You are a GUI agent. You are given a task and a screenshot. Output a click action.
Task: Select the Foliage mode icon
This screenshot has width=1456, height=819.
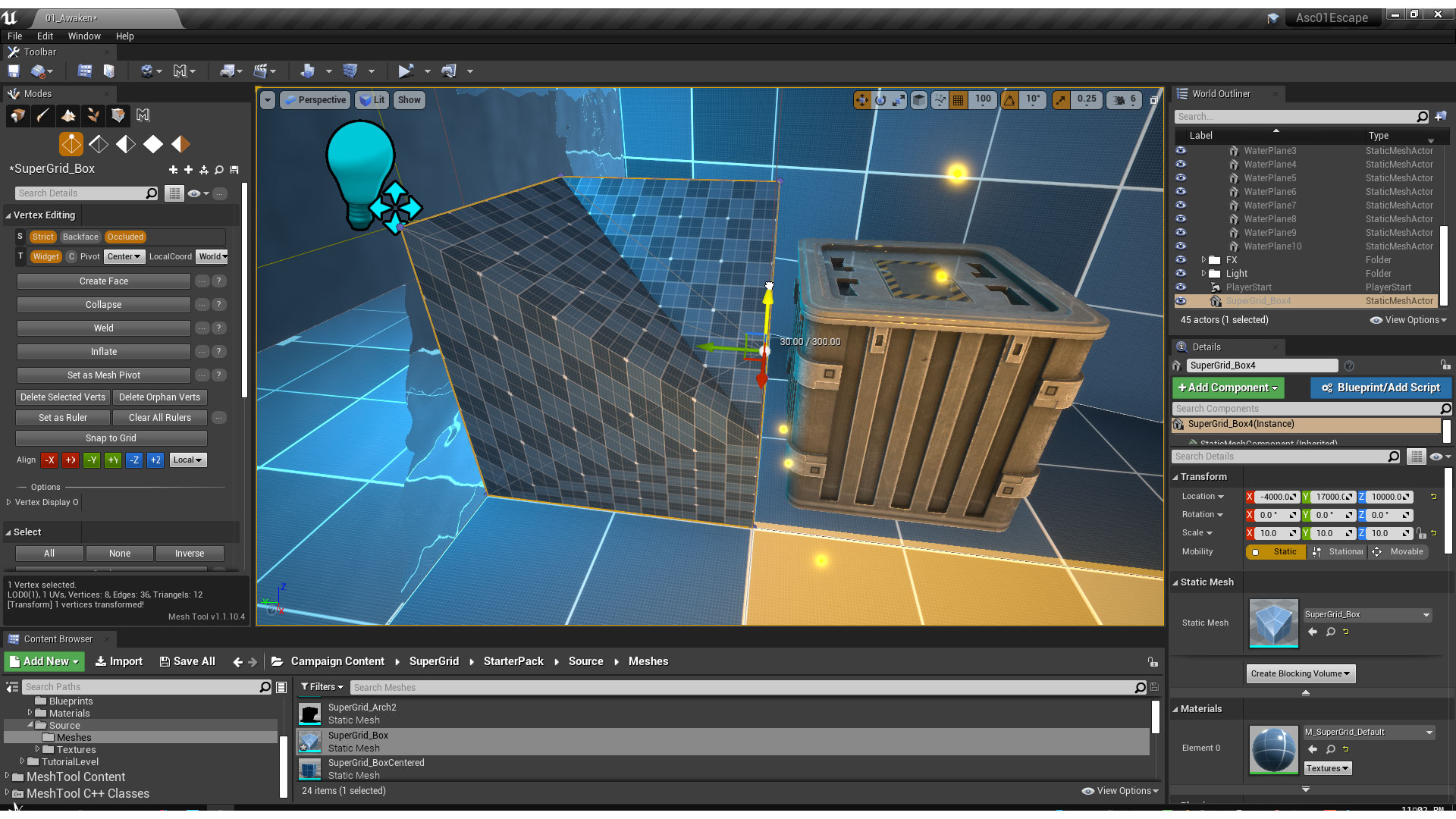pos(93,115)
